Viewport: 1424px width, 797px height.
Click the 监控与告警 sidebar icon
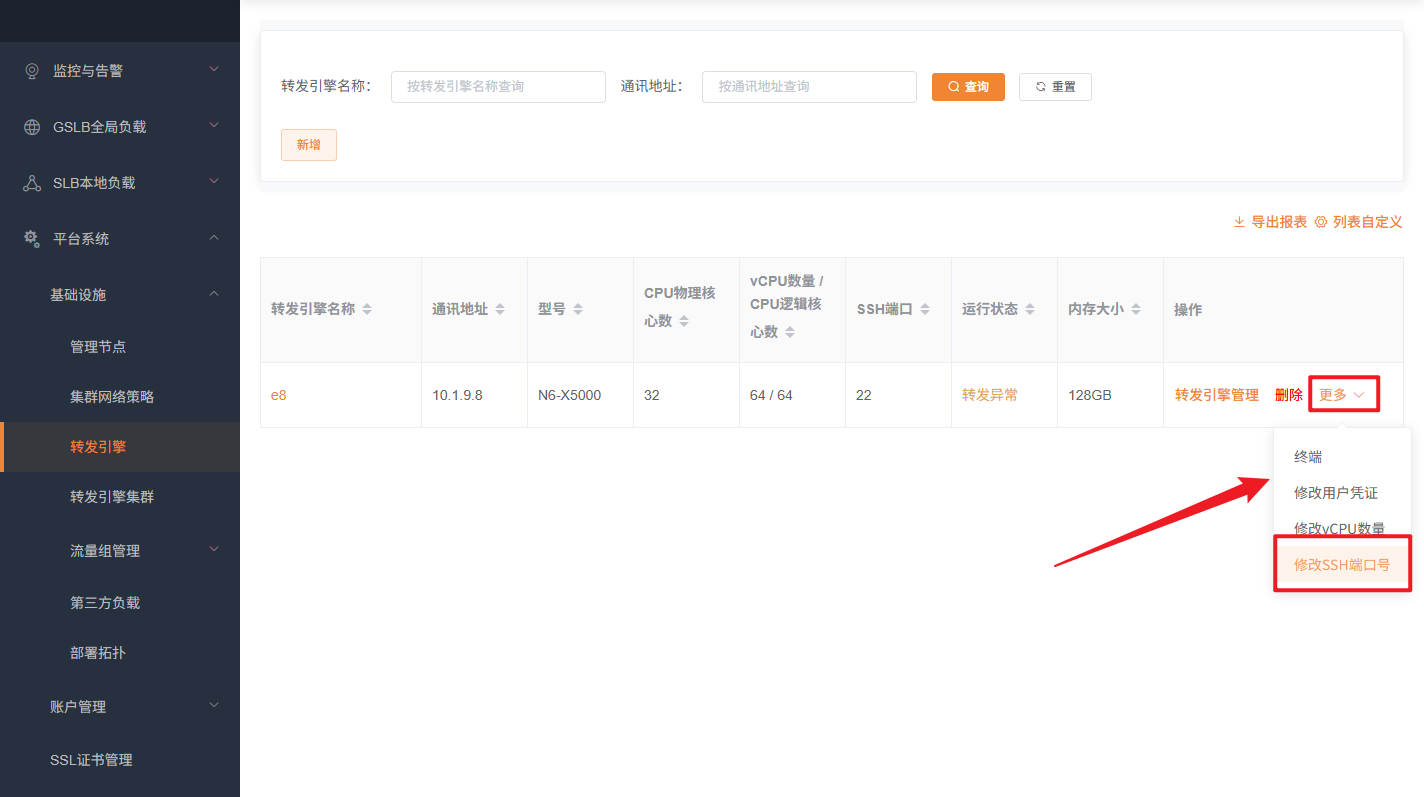tap(32, 71)
